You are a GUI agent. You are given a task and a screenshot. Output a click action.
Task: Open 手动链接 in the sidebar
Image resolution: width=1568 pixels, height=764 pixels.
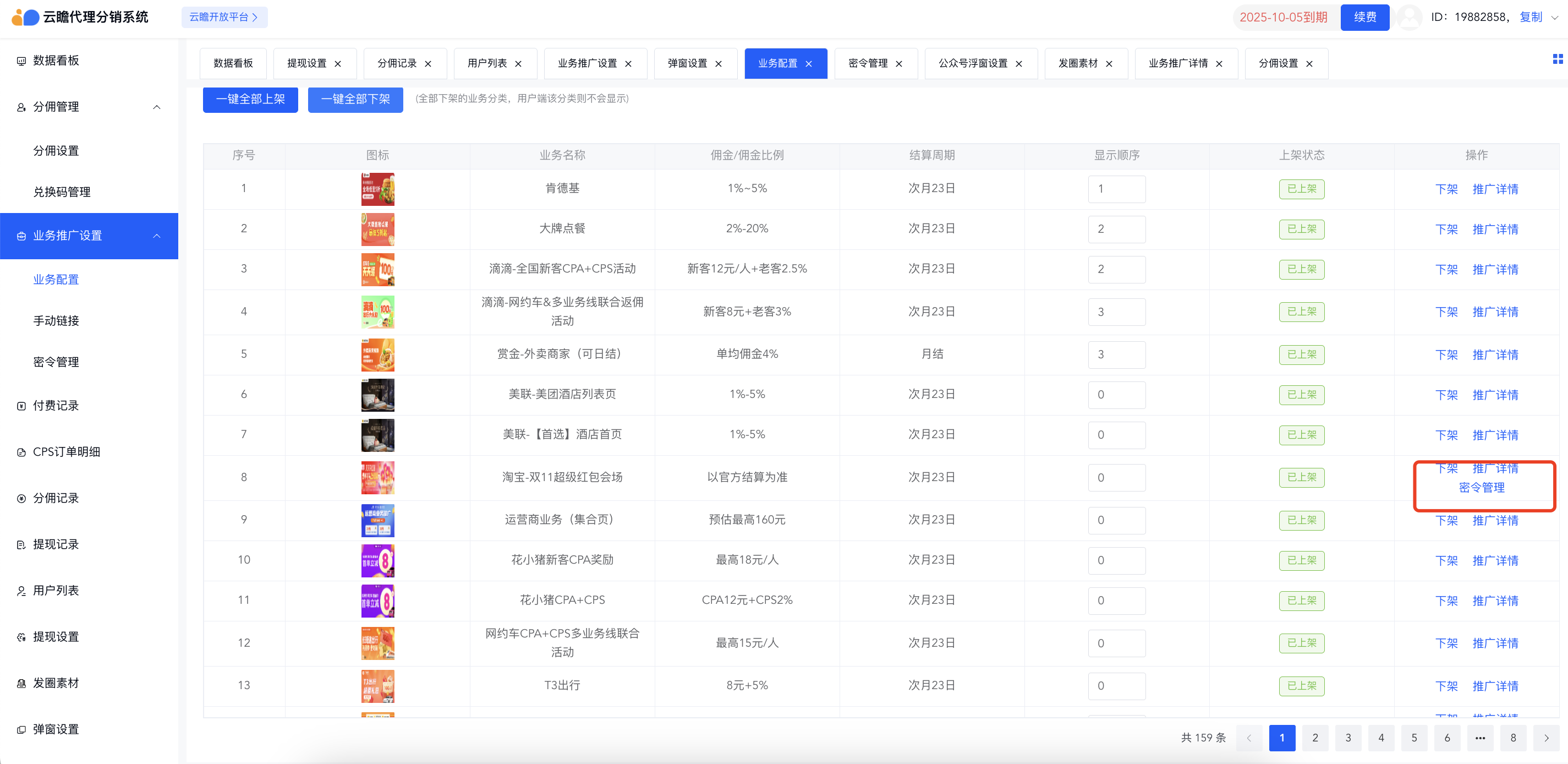coord(56,321)
